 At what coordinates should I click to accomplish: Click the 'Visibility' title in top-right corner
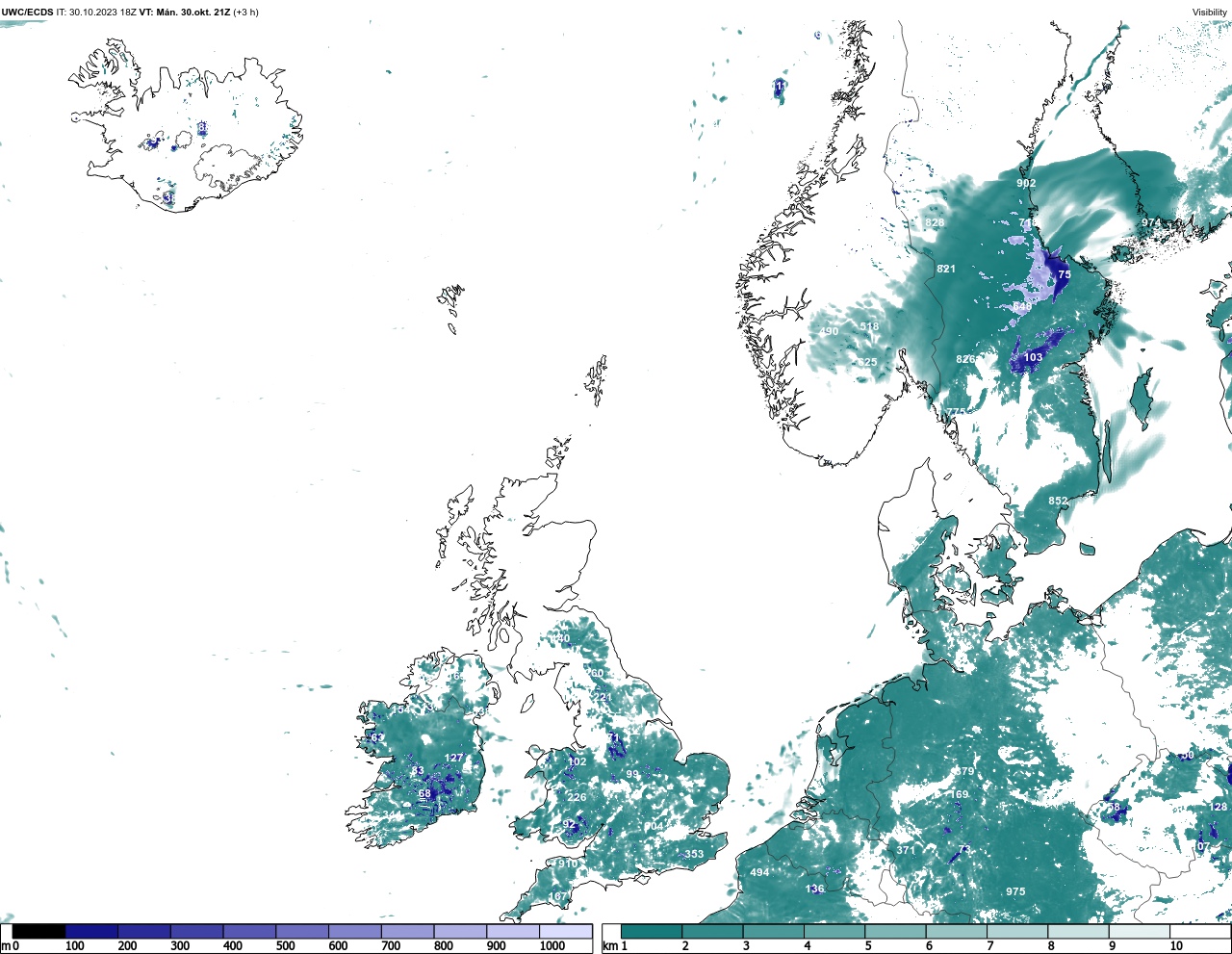(x=1209, y=13)
